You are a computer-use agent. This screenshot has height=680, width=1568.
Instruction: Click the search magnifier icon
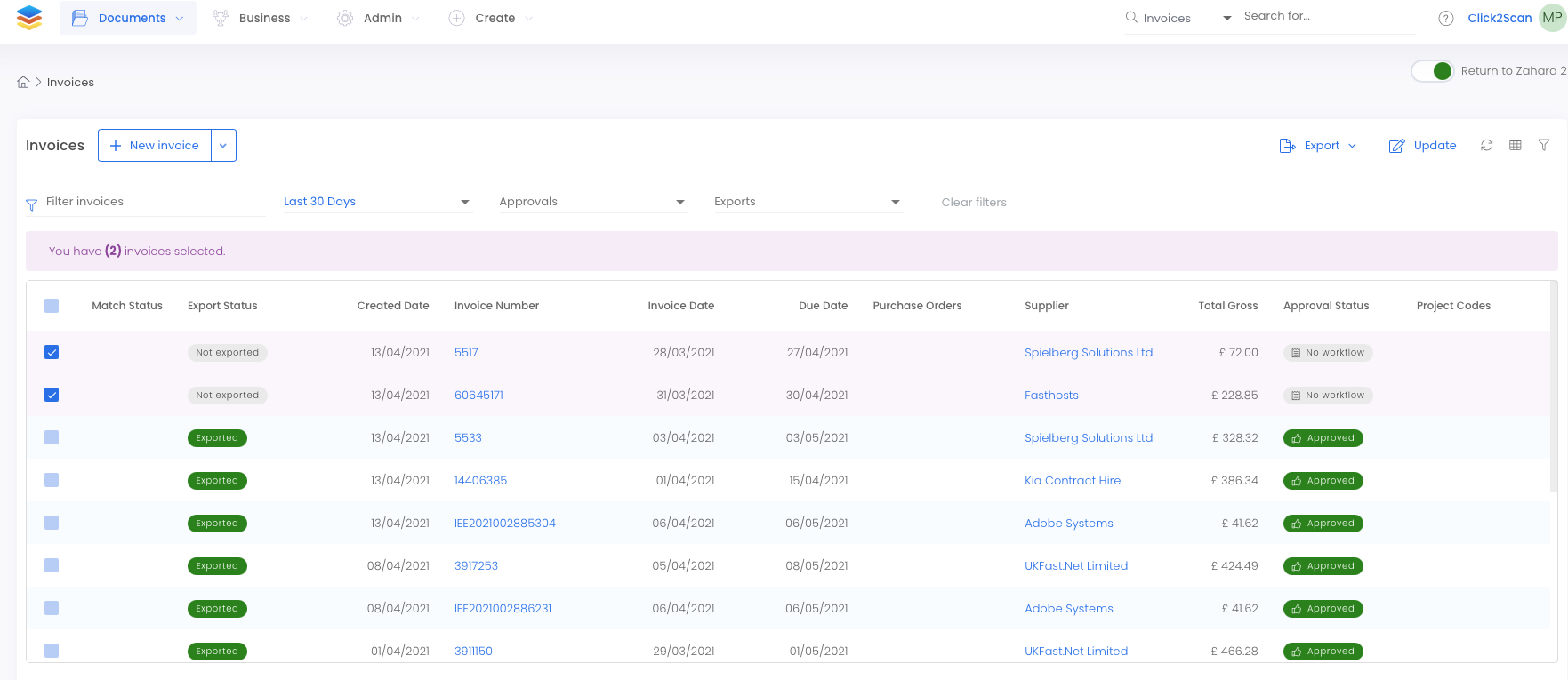(1131, 17)
